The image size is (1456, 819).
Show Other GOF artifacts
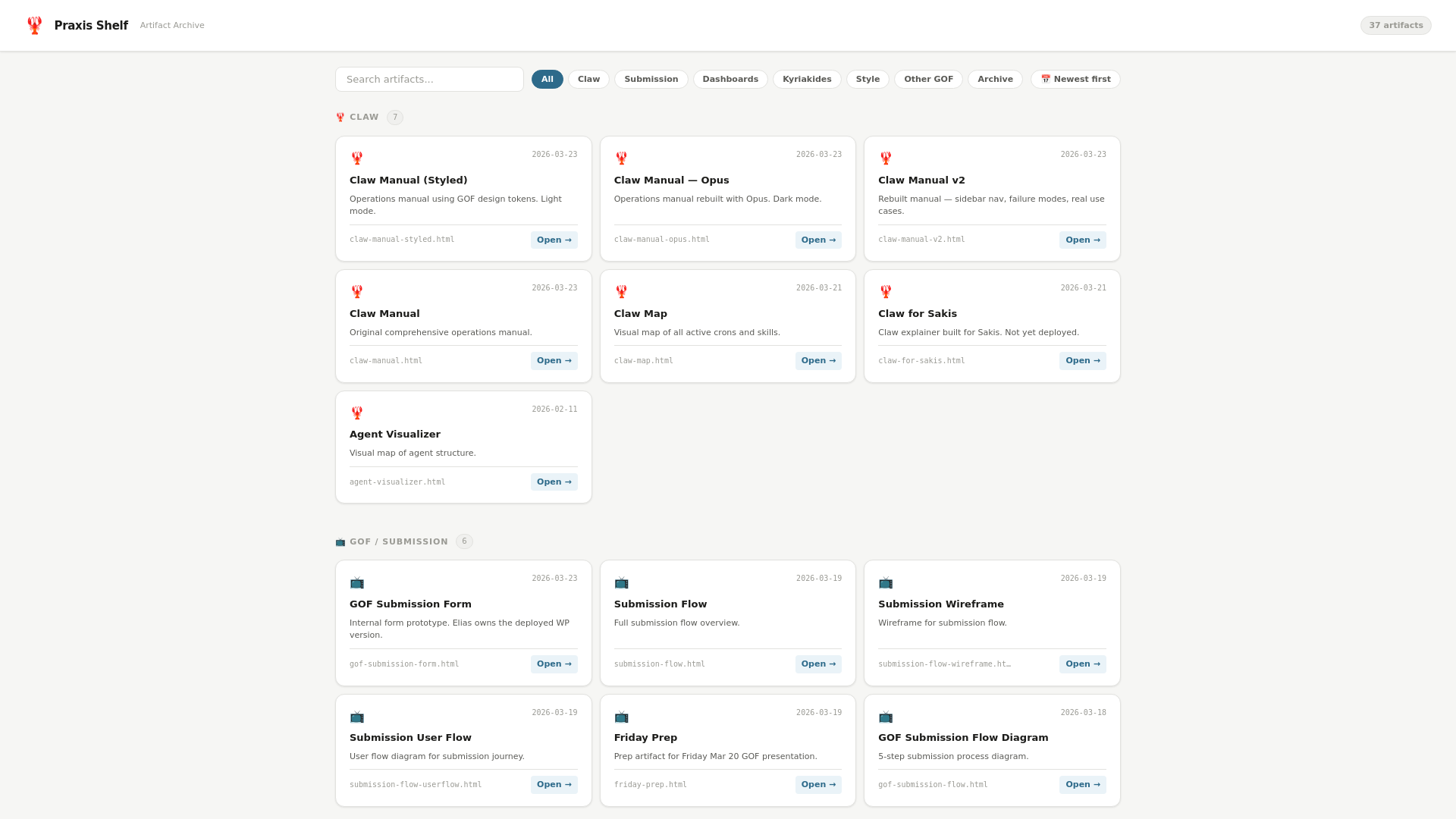(928, 80)
